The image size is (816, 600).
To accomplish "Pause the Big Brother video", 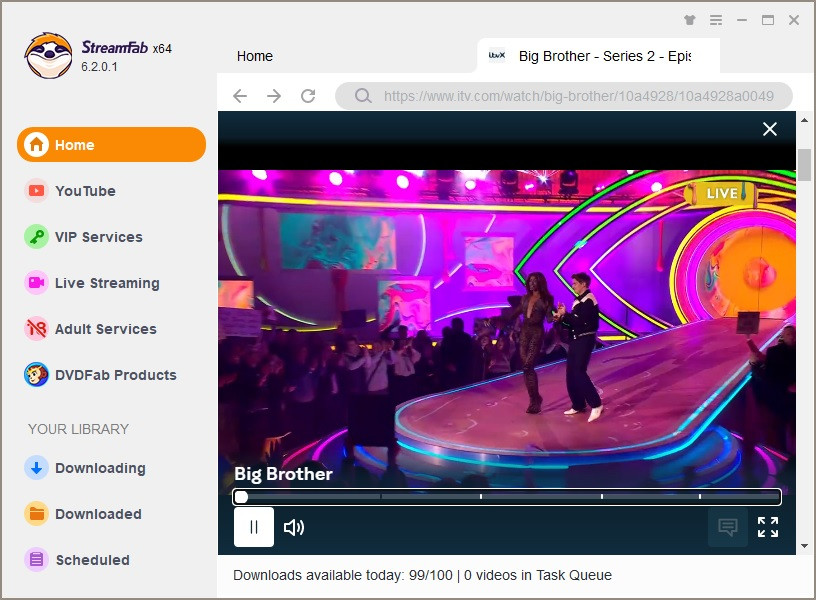I will point(254,527).
